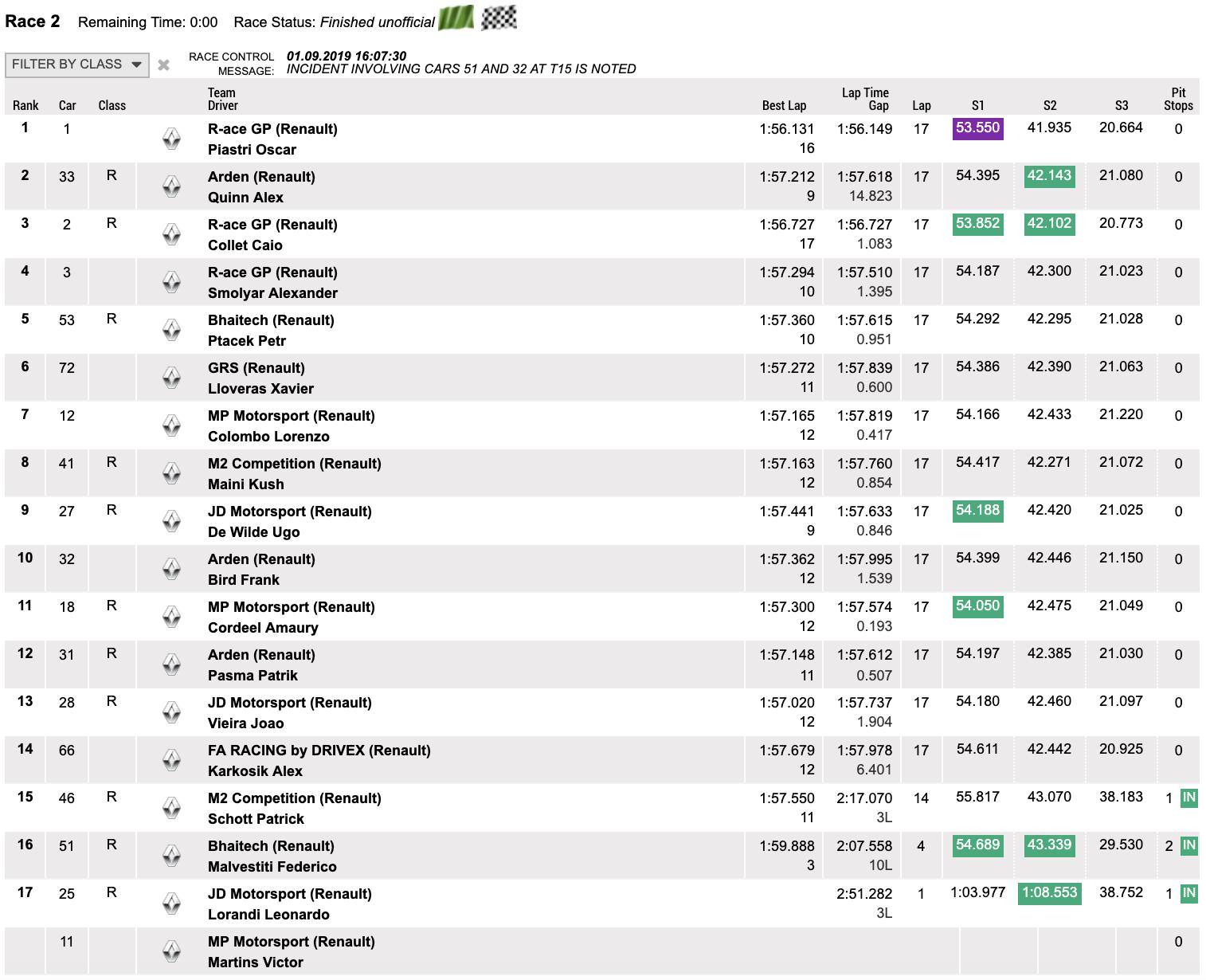Click best lap 1:56.131 for Piastri
Image resolution: width=1206 pixels, height=980 pixels.
coord(787,129)
